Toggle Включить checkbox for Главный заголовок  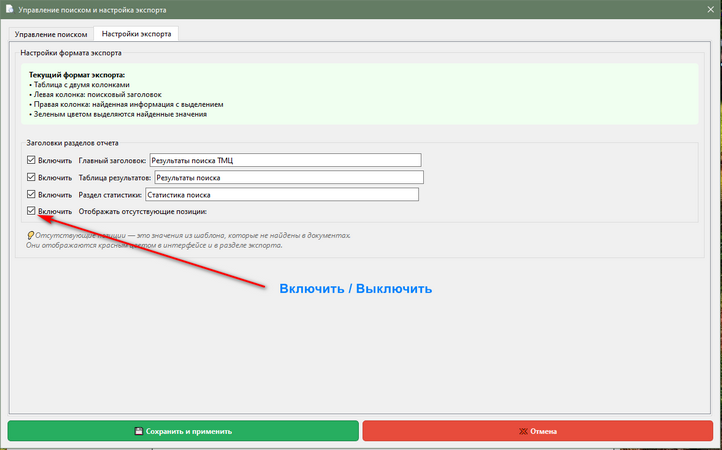(x=31, y=160)
